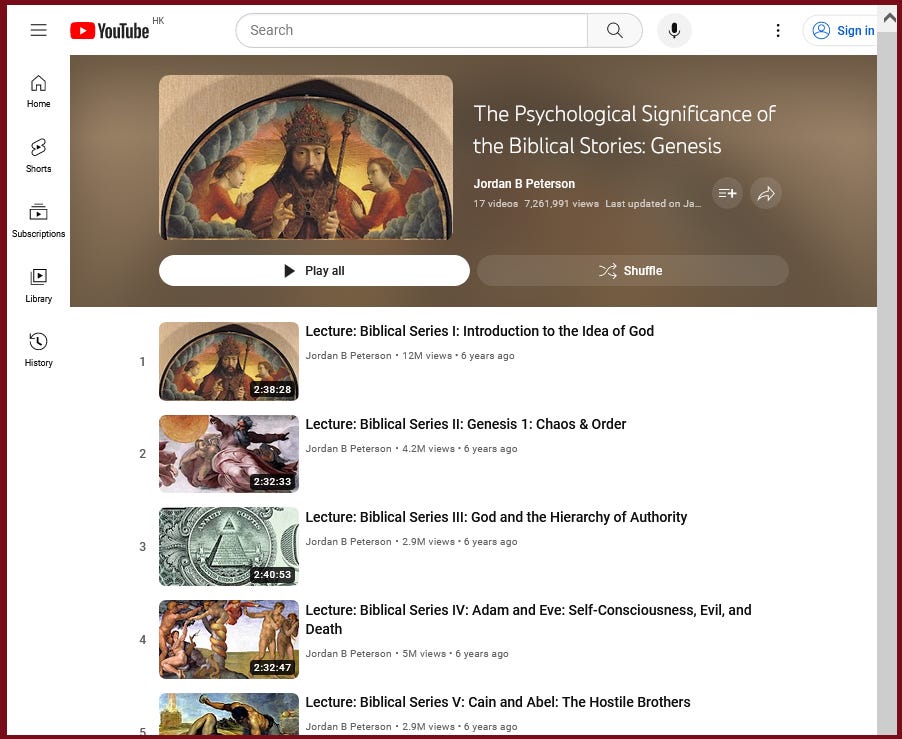Open Genesis 1: Chaos & Order thumbnail

pyautogui.click(x=229, y=454)
